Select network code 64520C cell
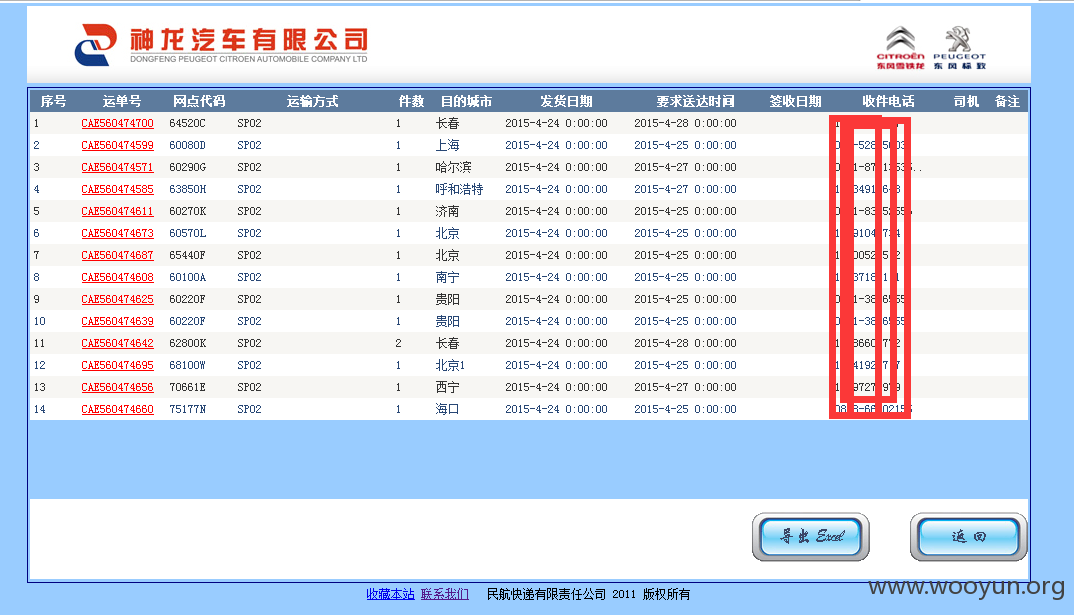The height and width of the screenshot is (615, 1074). click(187, 123)
